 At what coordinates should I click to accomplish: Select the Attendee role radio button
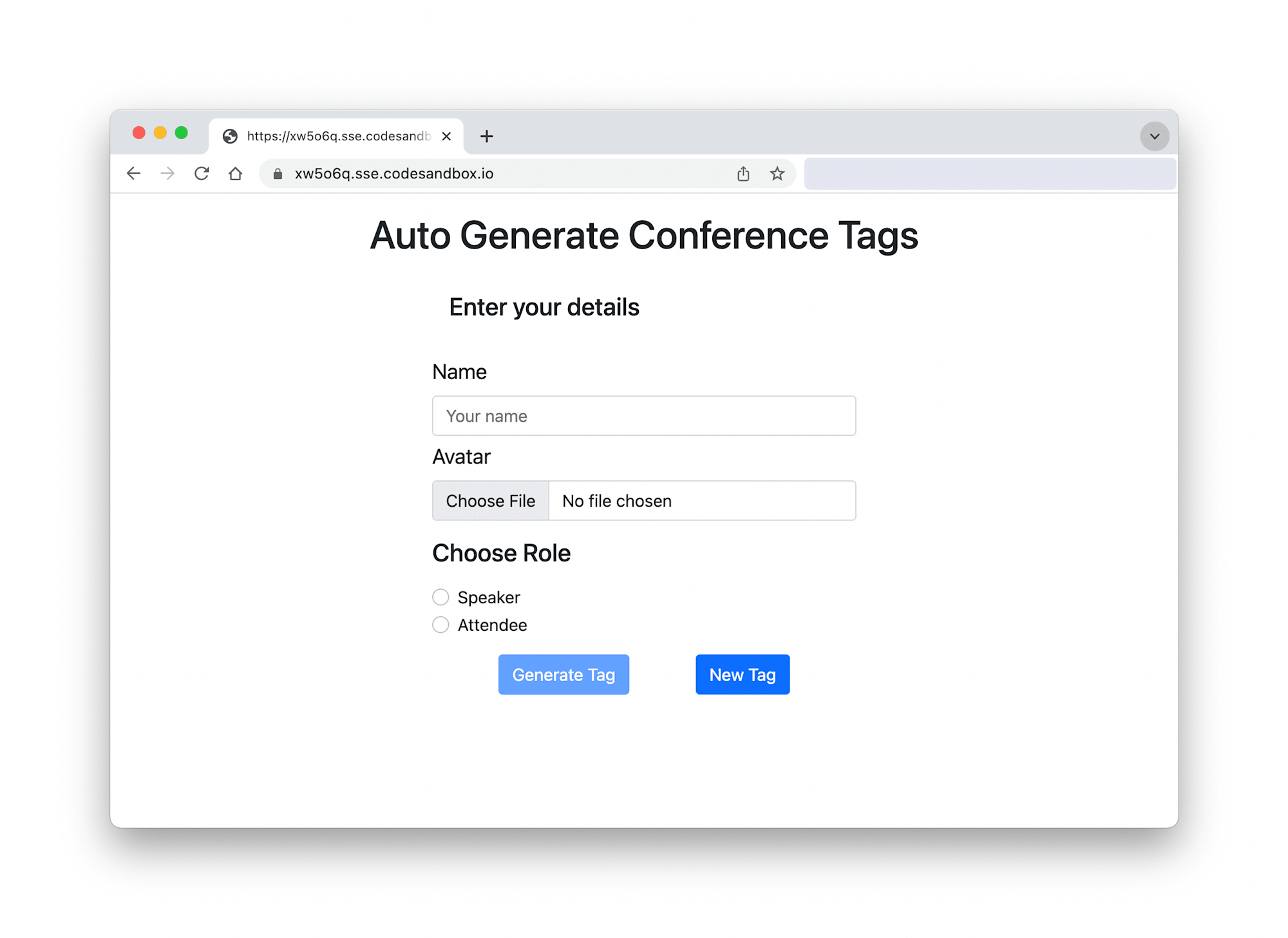(440, 624)
